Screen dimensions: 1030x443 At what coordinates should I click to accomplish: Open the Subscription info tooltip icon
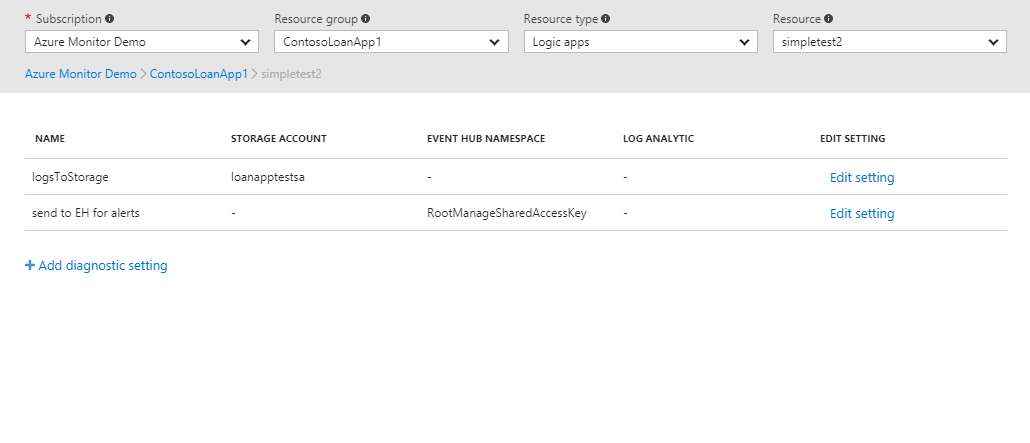point(110,18)
